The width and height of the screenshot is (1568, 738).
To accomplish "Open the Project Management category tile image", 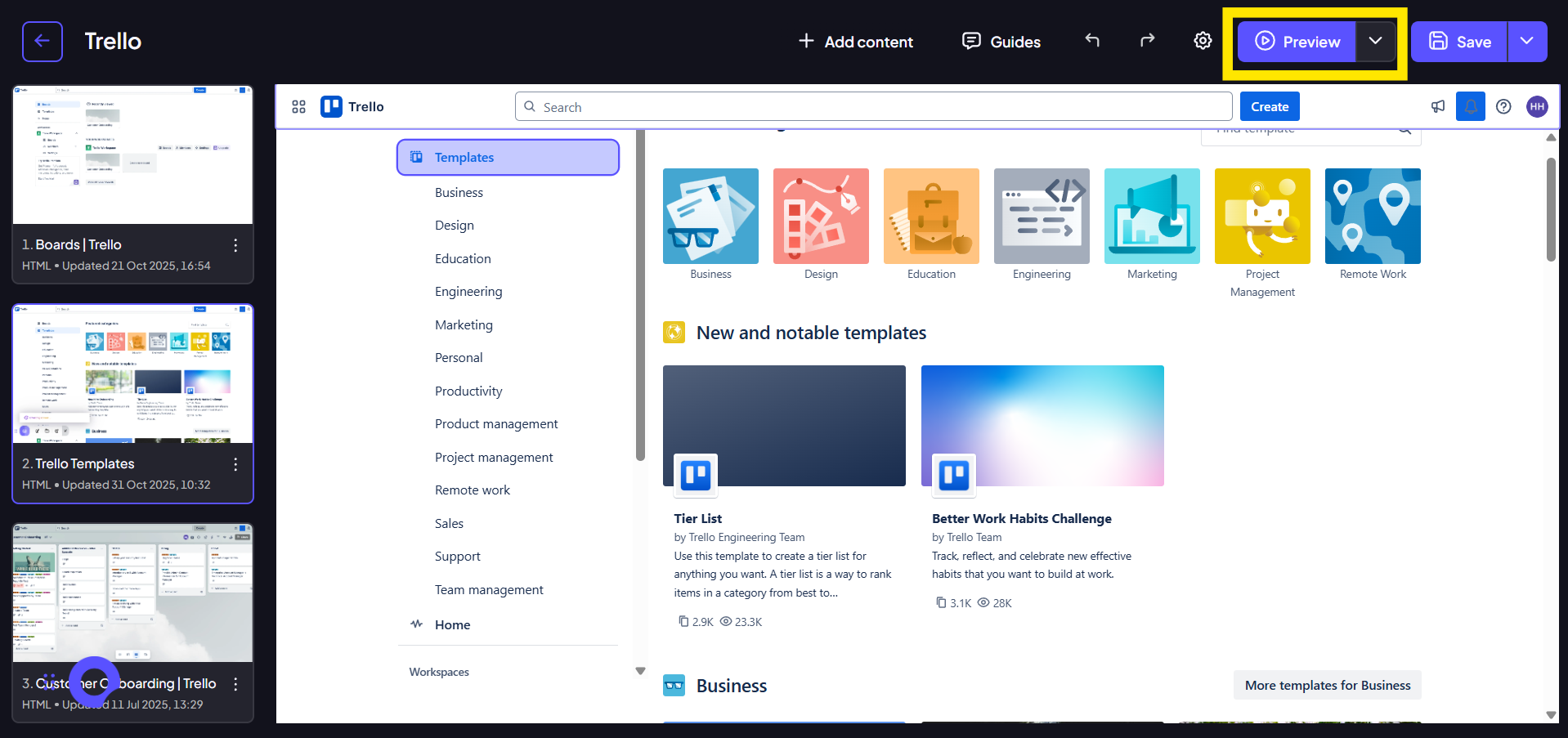I will tap(1262, 216).
